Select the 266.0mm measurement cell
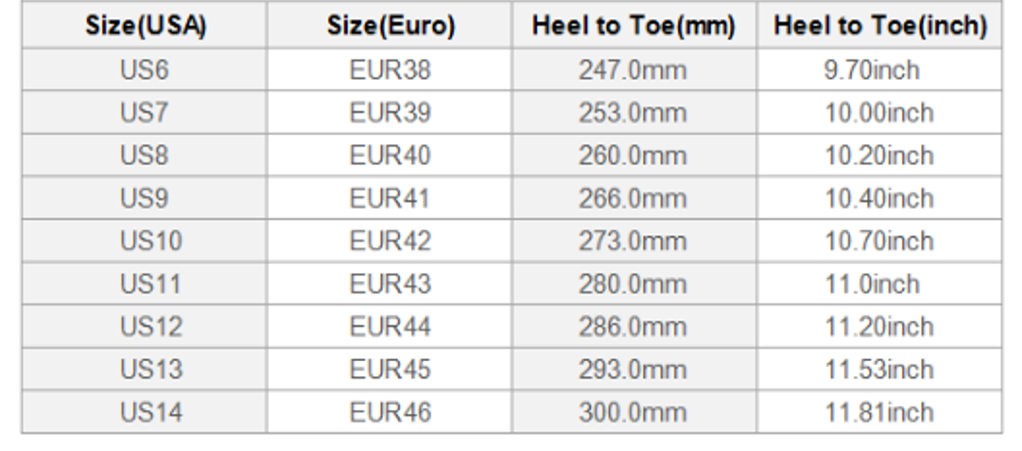Viewport: 1022px width, 451px height. click(633, 198)
